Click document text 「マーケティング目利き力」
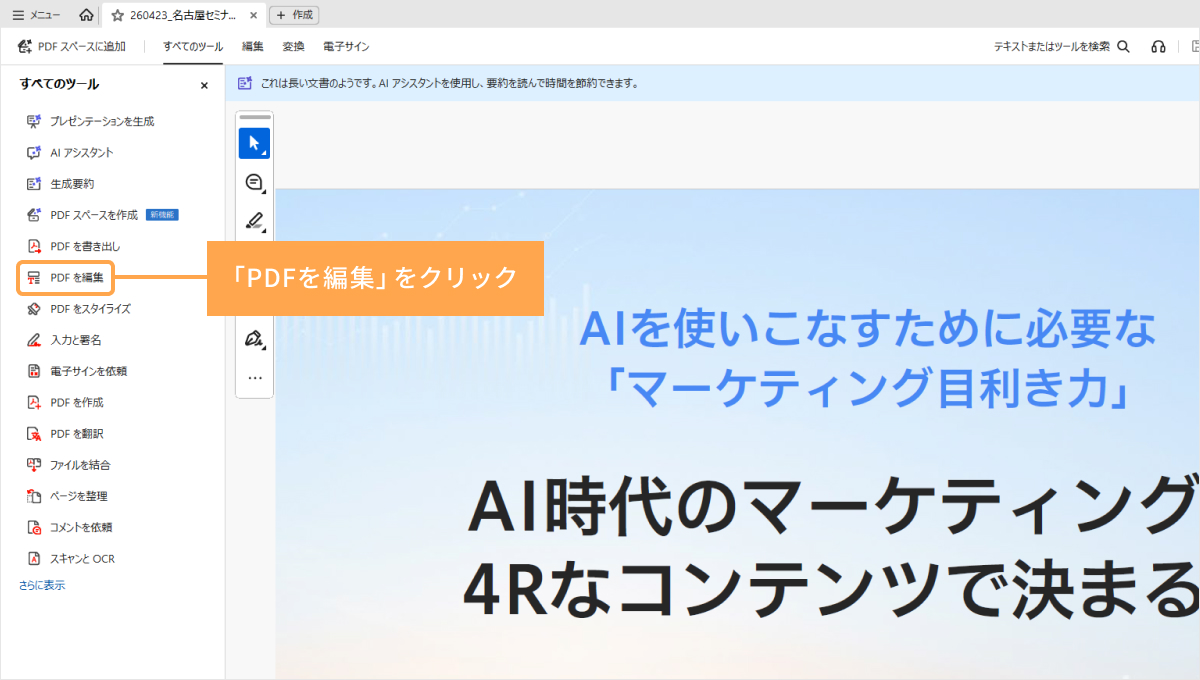 point(868,390)
